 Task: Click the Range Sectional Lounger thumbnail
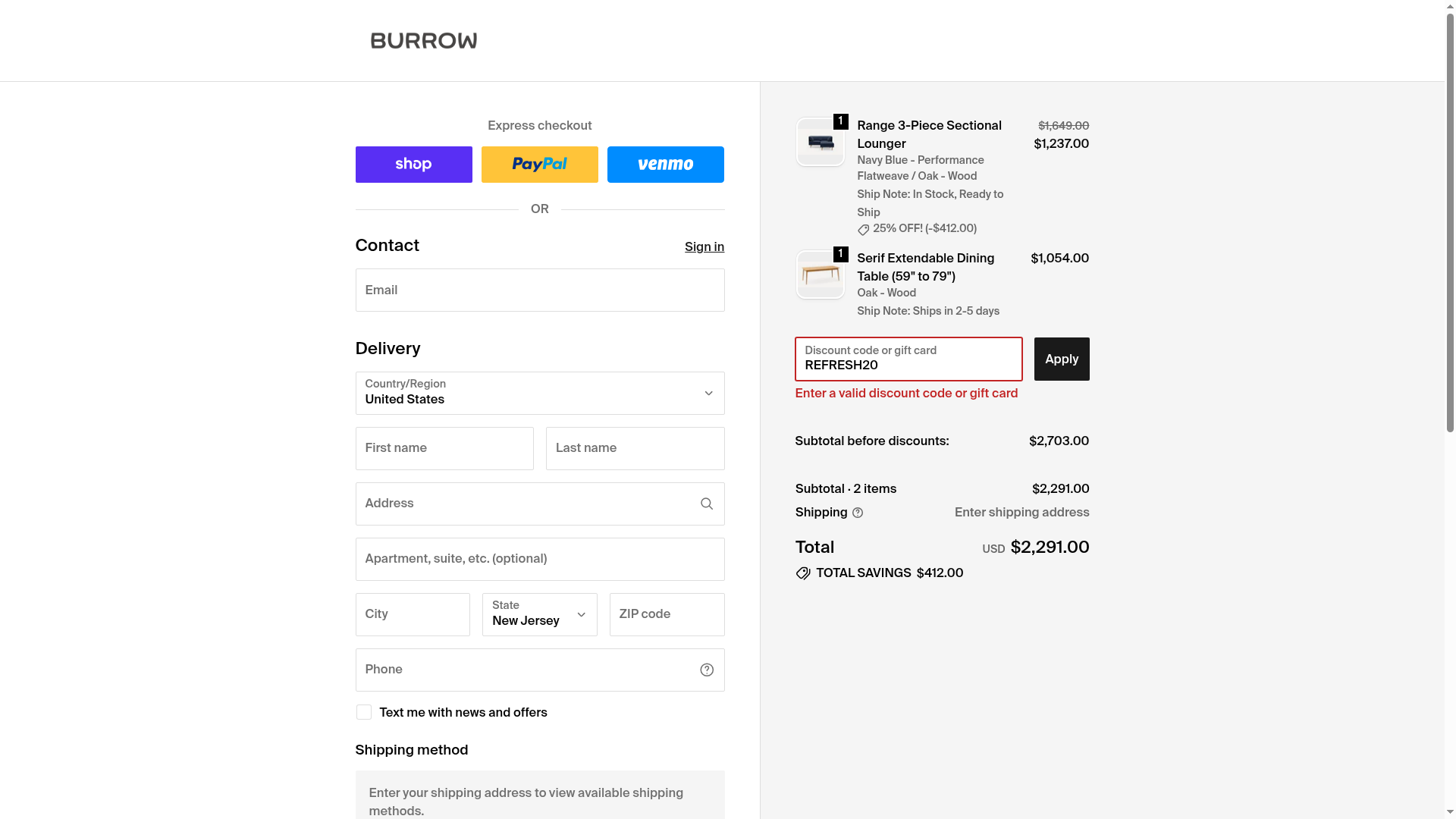click(x=821, y=142)
